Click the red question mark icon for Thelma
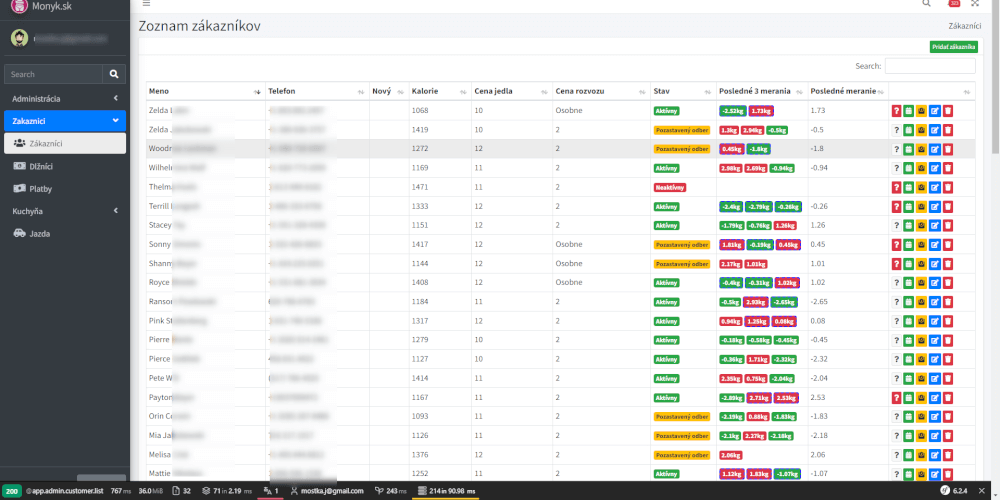The height and width of the screenshot is (500, 1000). tap(897, 187)
